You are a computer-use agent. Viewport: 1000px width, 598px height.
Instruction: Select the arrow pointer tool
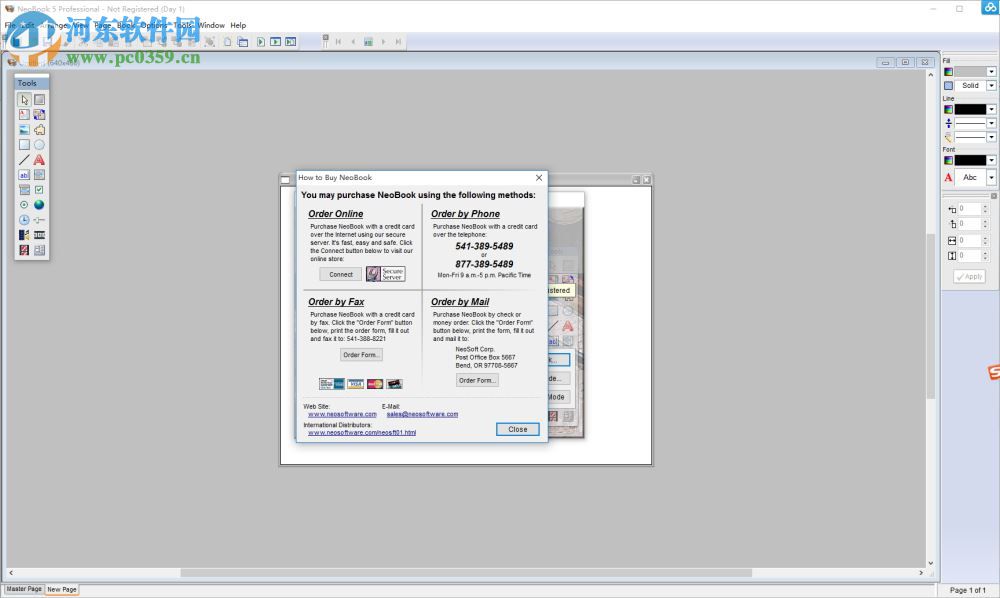click(24, 100)
